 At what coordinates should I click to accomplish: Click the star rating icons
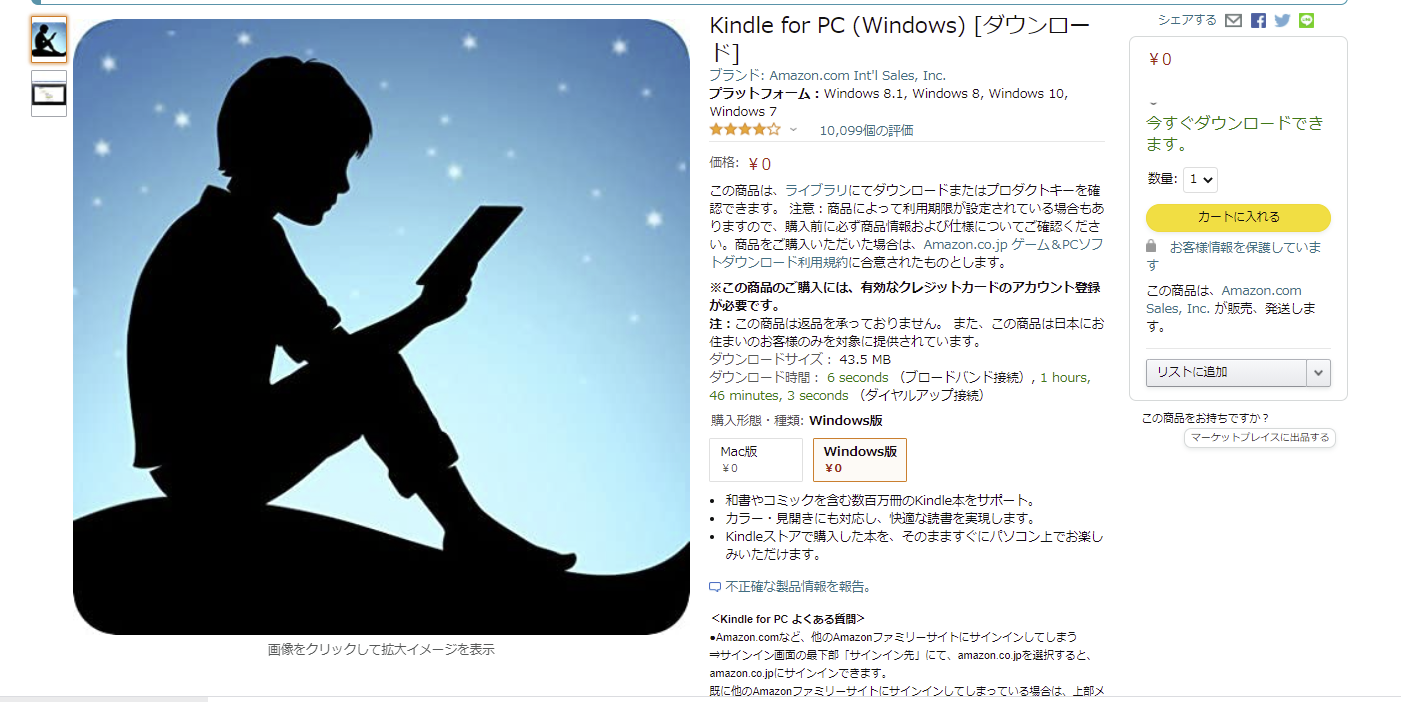(x=745, y=130)
